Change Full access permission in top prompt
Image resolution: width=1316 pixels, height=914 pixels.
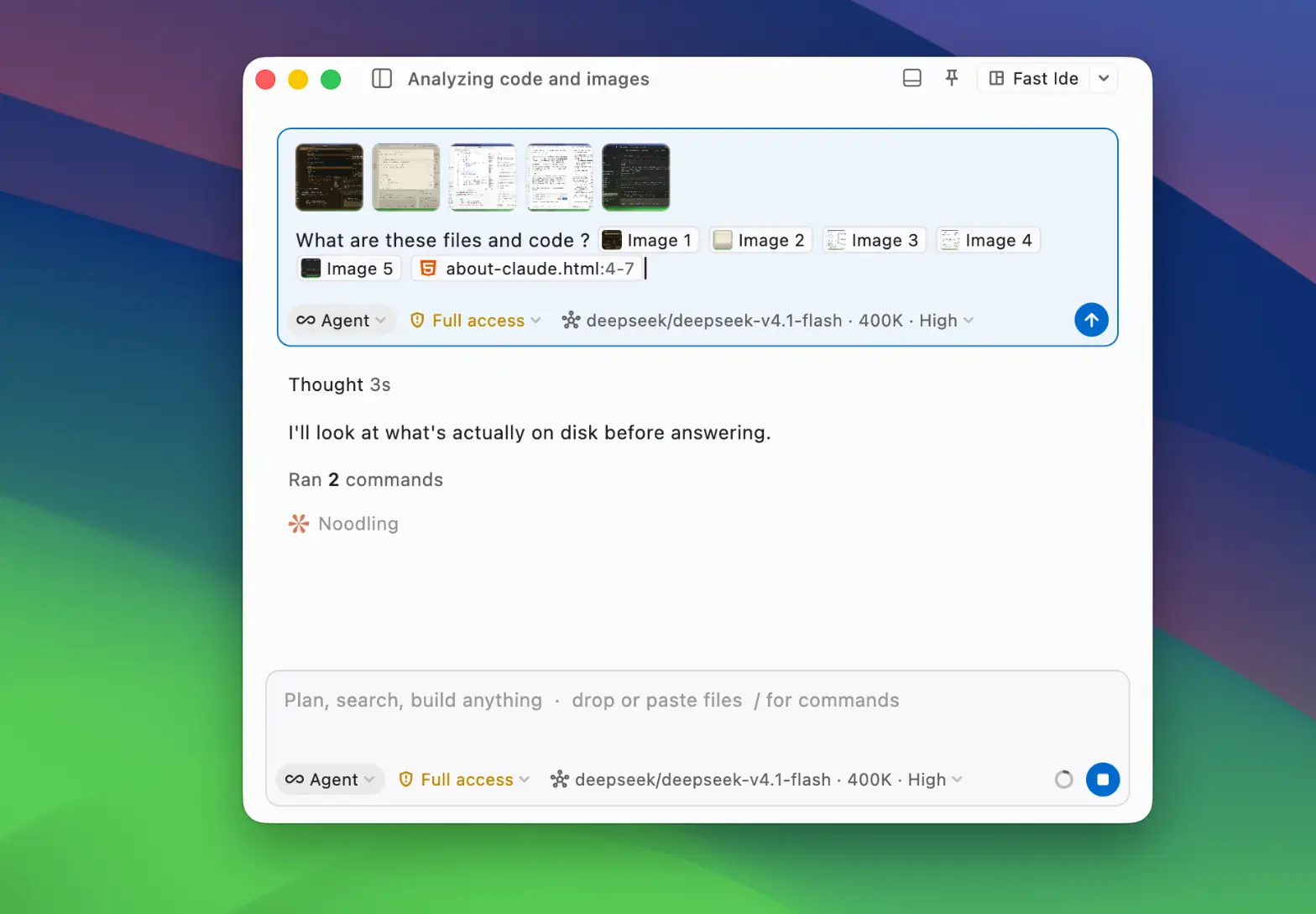[x=475, y=321]
